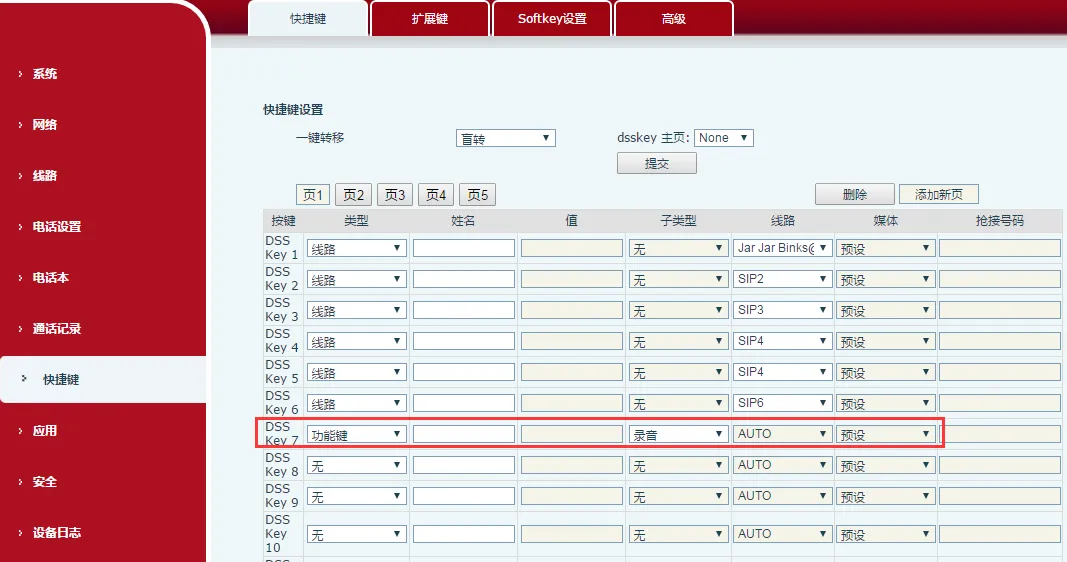Expand DSS Key 7 录音 subtype dropdown
The height and width of the screenshot is (562, 1067).
coord(678,434)
